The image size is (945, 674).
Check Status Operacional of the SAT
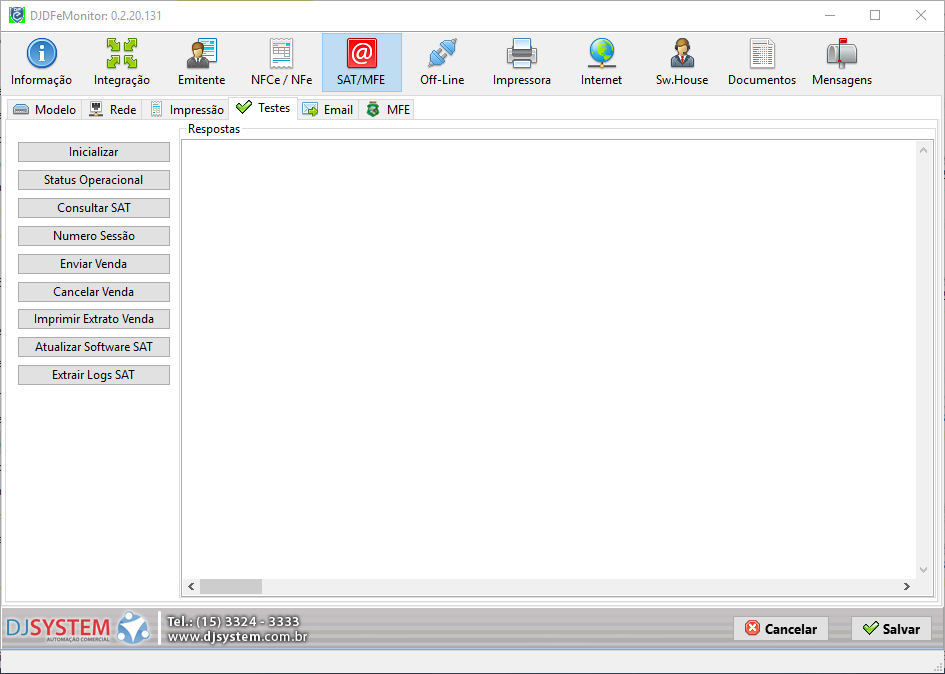coord(94,180)
